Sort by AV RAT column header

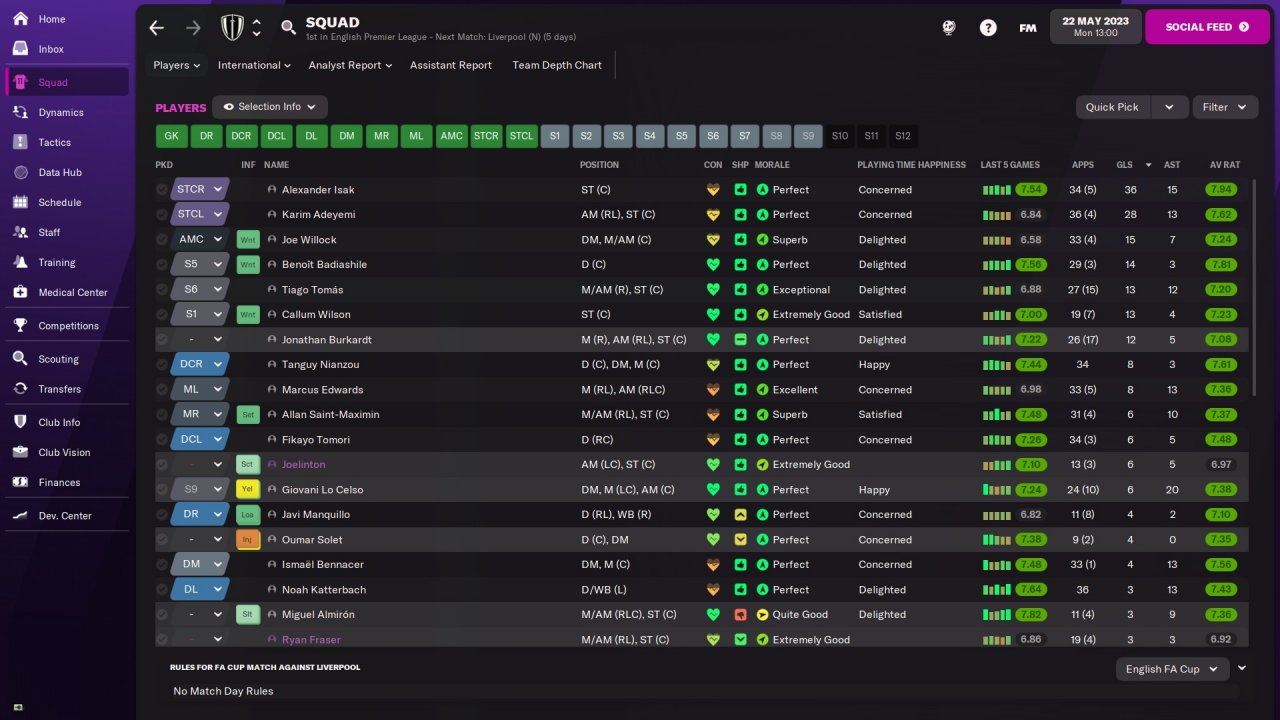(1225, 165)
